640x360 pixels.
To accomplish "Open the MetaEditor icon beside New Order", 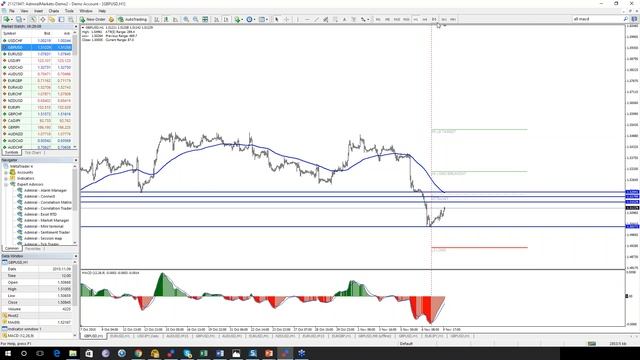I will click(111, 19).
